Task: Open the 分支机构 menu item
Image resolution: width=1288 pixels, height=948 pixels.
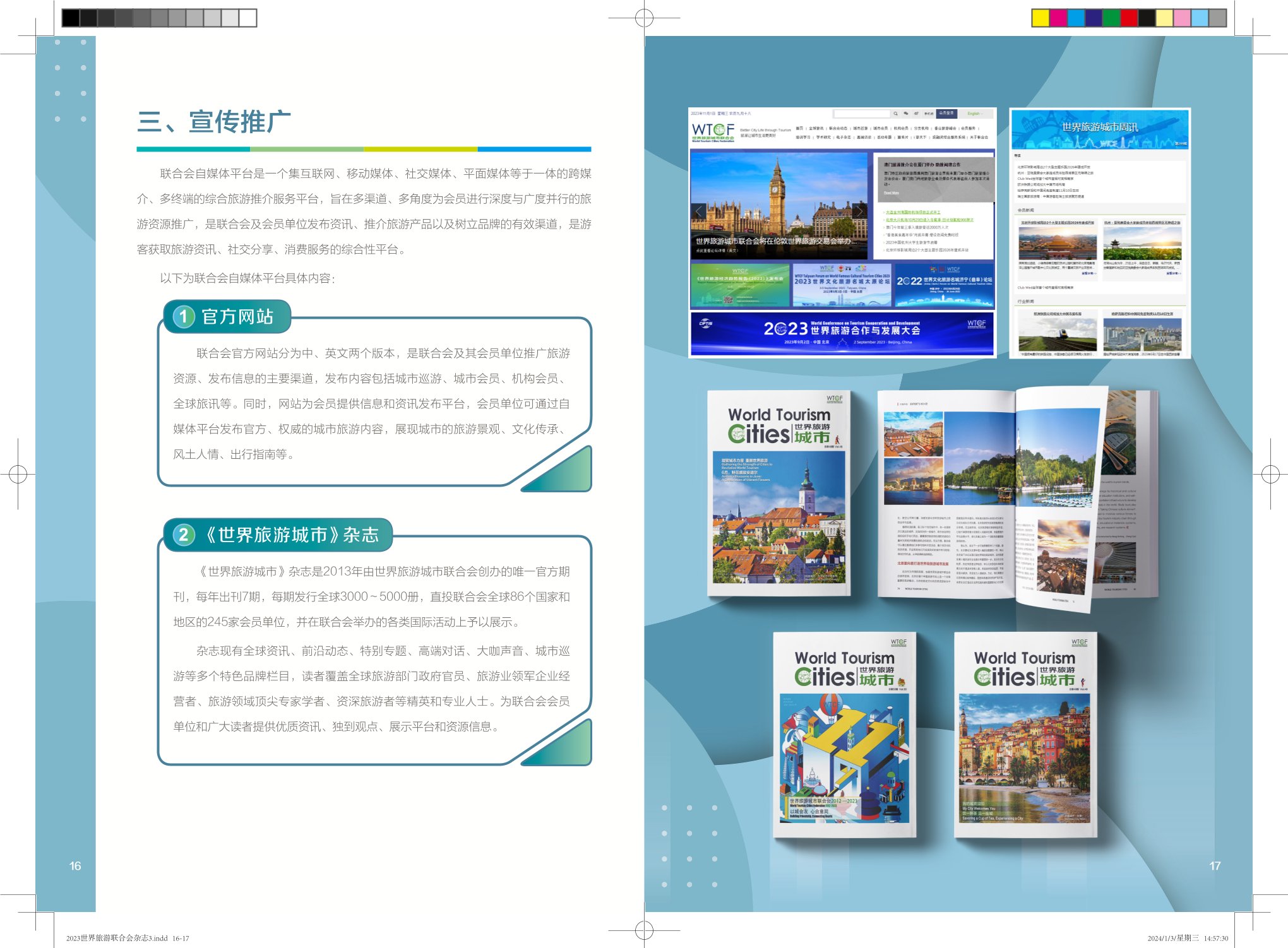Action: (921, 128)
